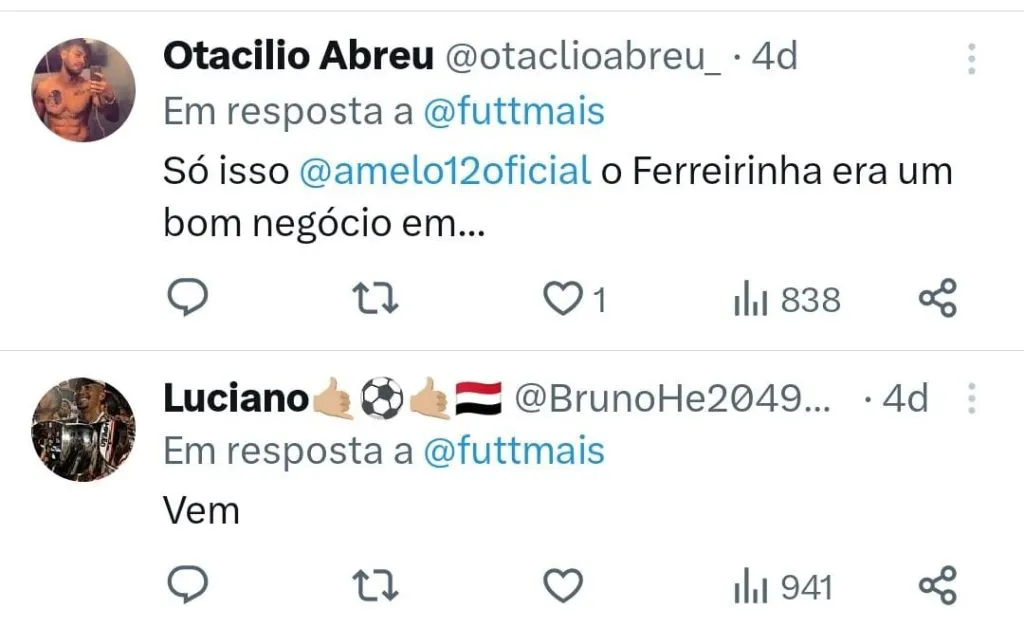Screen dimensions: 1024x627
Task: View analytics showing 941 views
Action: coord(783,587)
